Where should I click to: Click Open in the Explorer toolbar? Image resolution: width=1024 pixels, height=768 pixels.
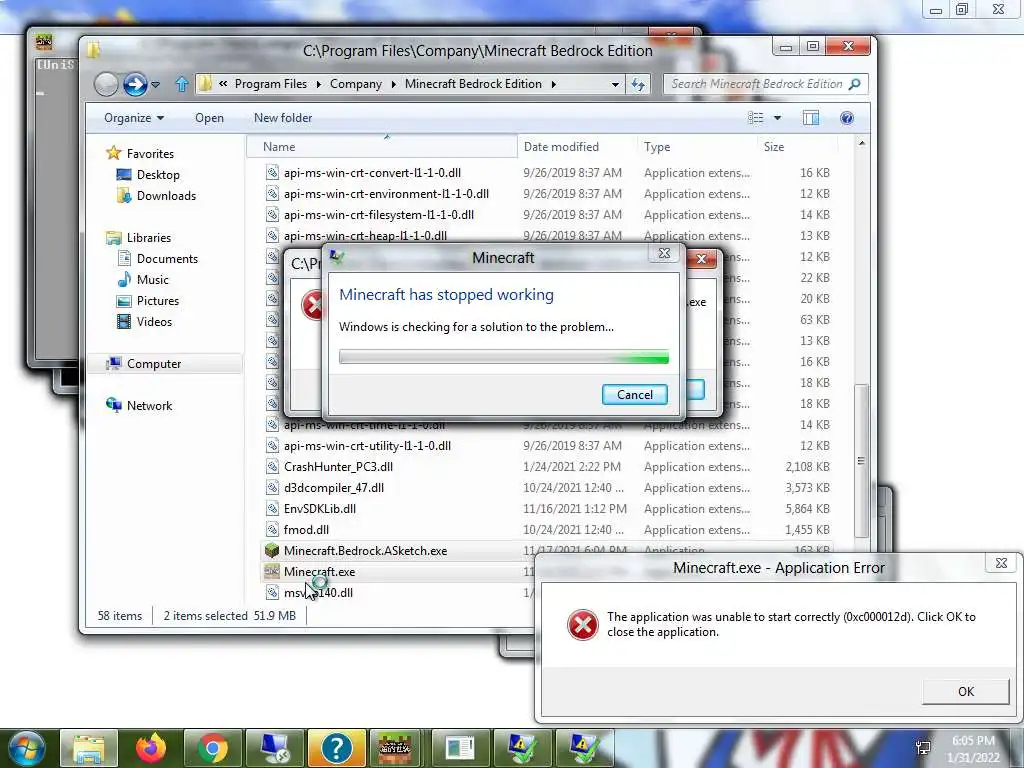(x=209, y=118)
